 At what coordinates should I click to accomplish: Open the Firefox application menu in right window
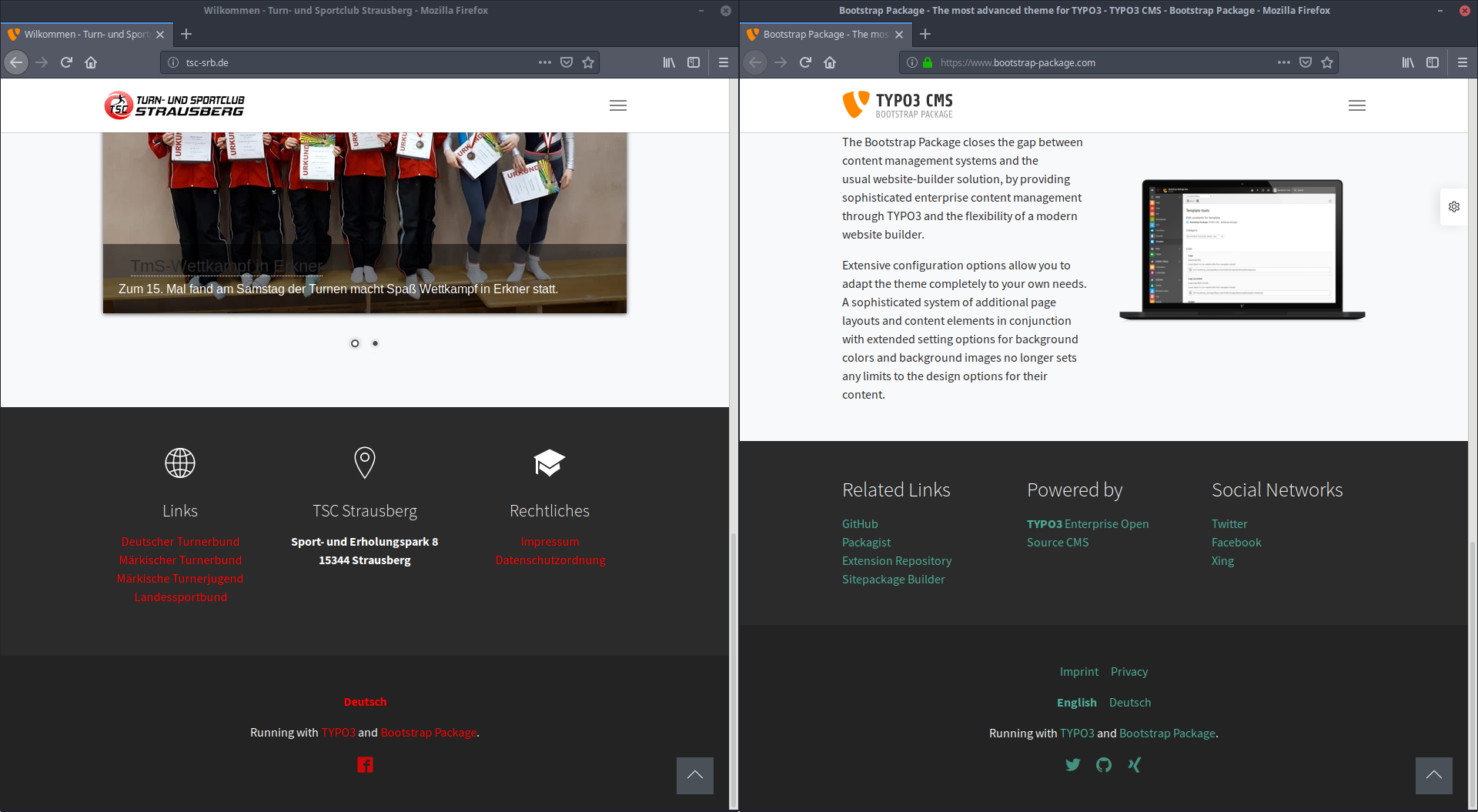click(x=1462, y=62)
